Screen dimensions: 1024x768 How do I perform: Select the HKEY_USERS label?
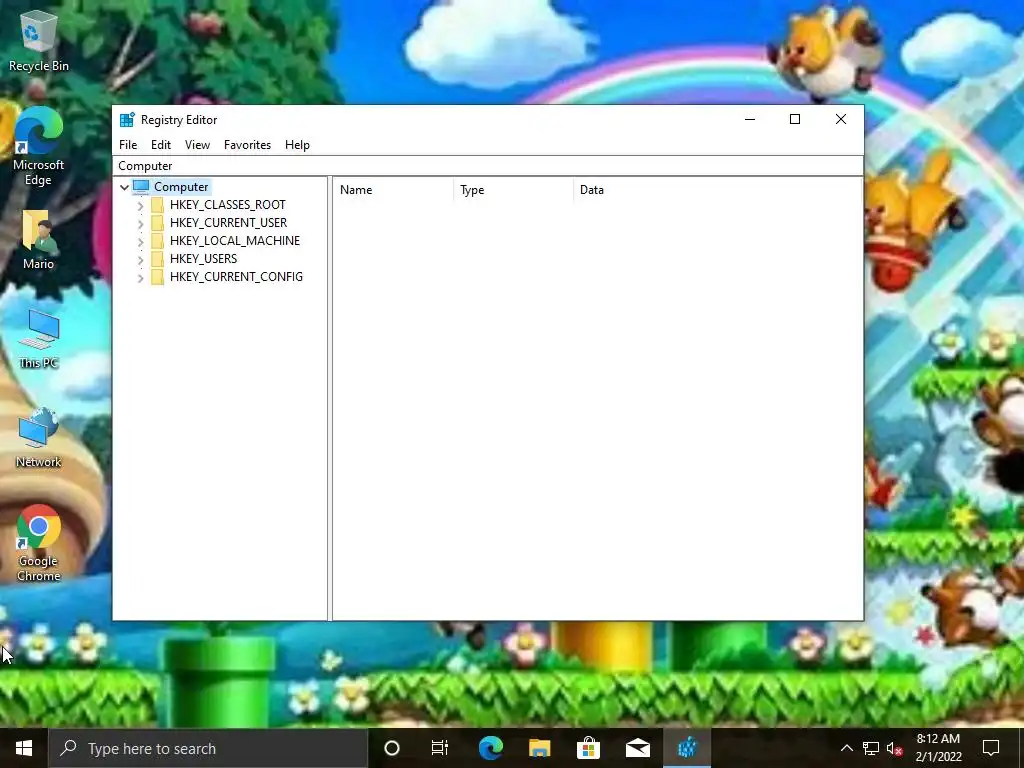pos(203,259)
